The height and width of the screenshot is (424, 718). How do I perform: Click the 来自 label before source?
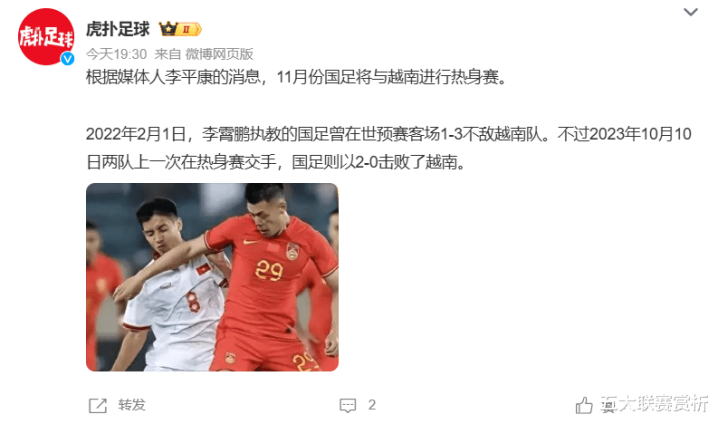tap(168, 54)
